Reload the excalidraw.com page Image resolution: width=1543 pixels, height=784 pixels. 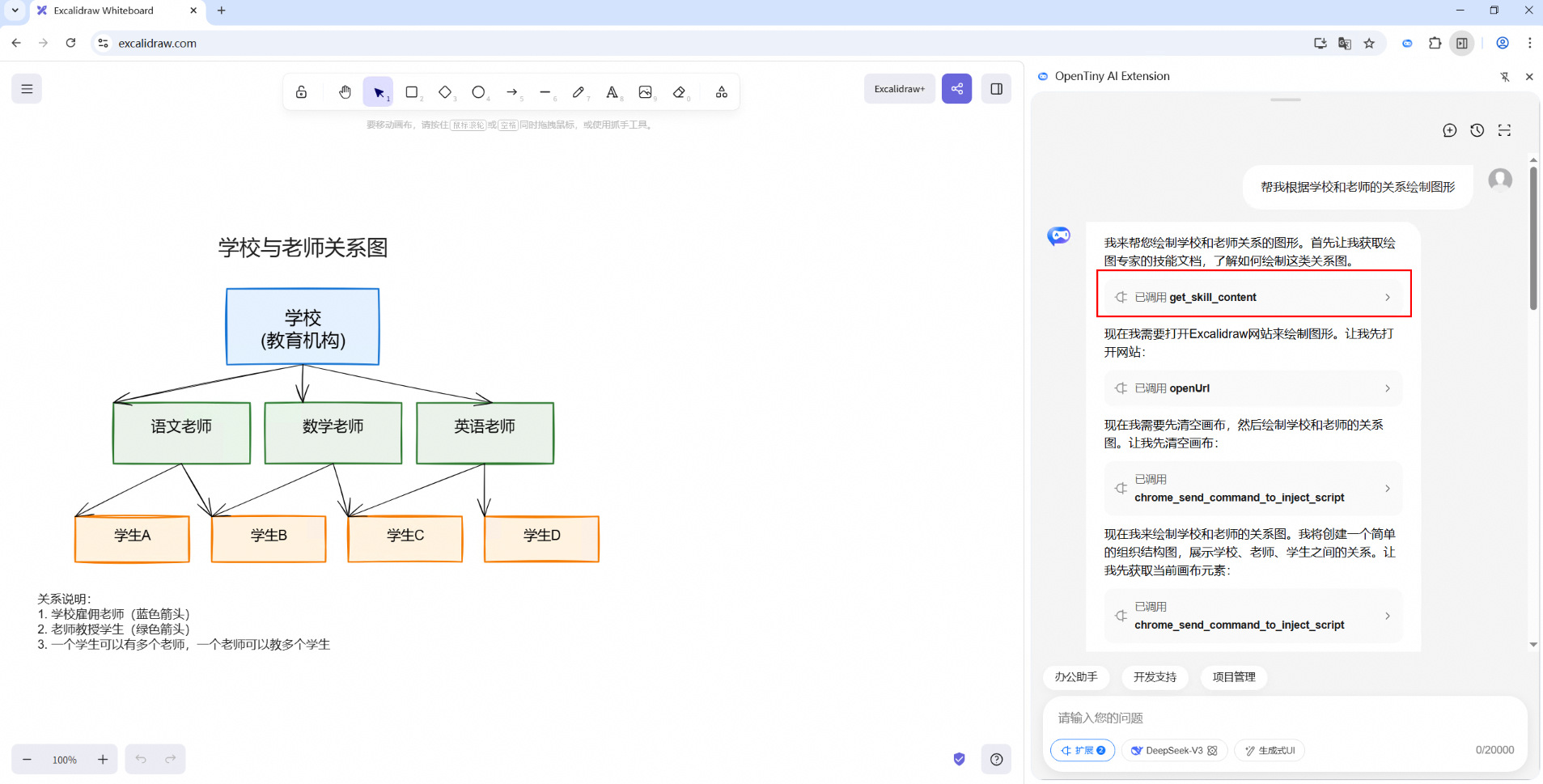coord(70,44)
